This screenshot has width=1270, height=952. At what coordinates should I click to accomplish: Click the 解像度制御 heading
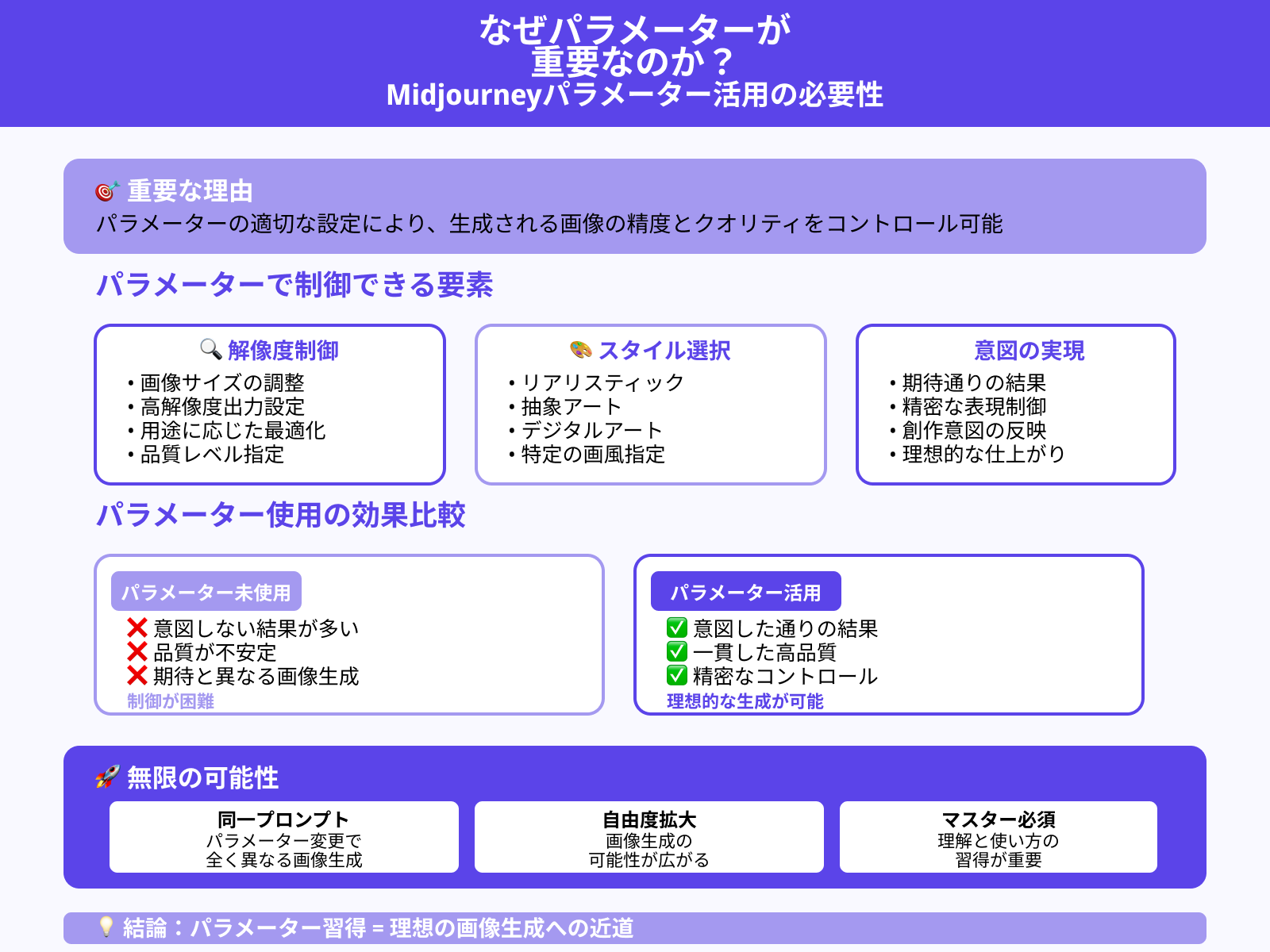[x=283, y=351]
